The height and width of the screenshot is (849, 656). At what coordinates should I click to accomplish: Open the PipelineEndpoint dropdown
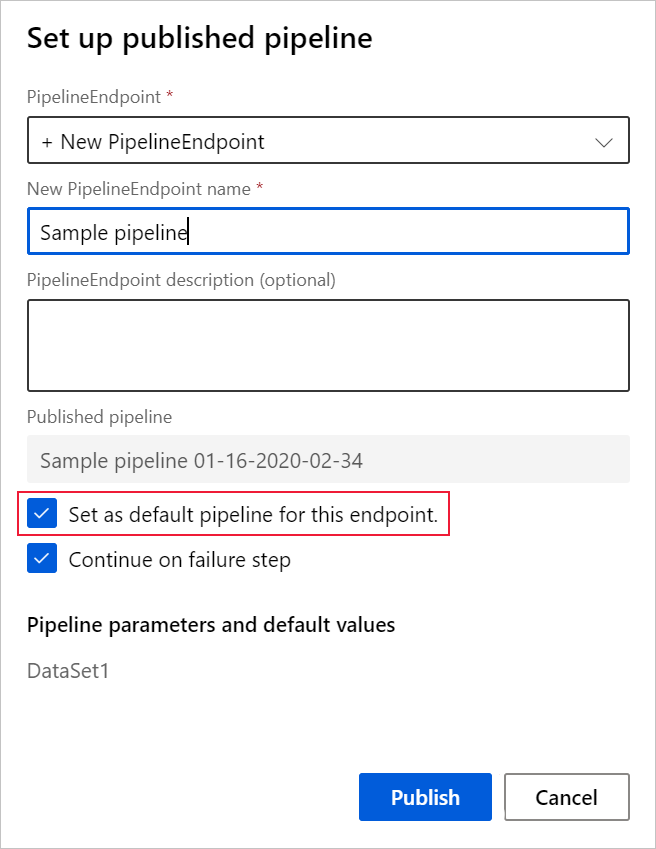coord(328,140)
